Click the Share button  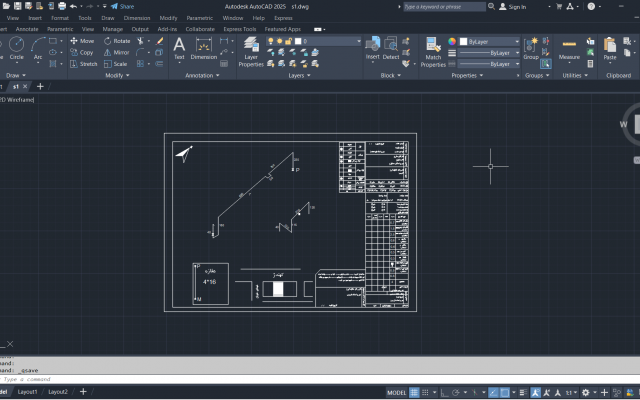click(x=122, y=7)
